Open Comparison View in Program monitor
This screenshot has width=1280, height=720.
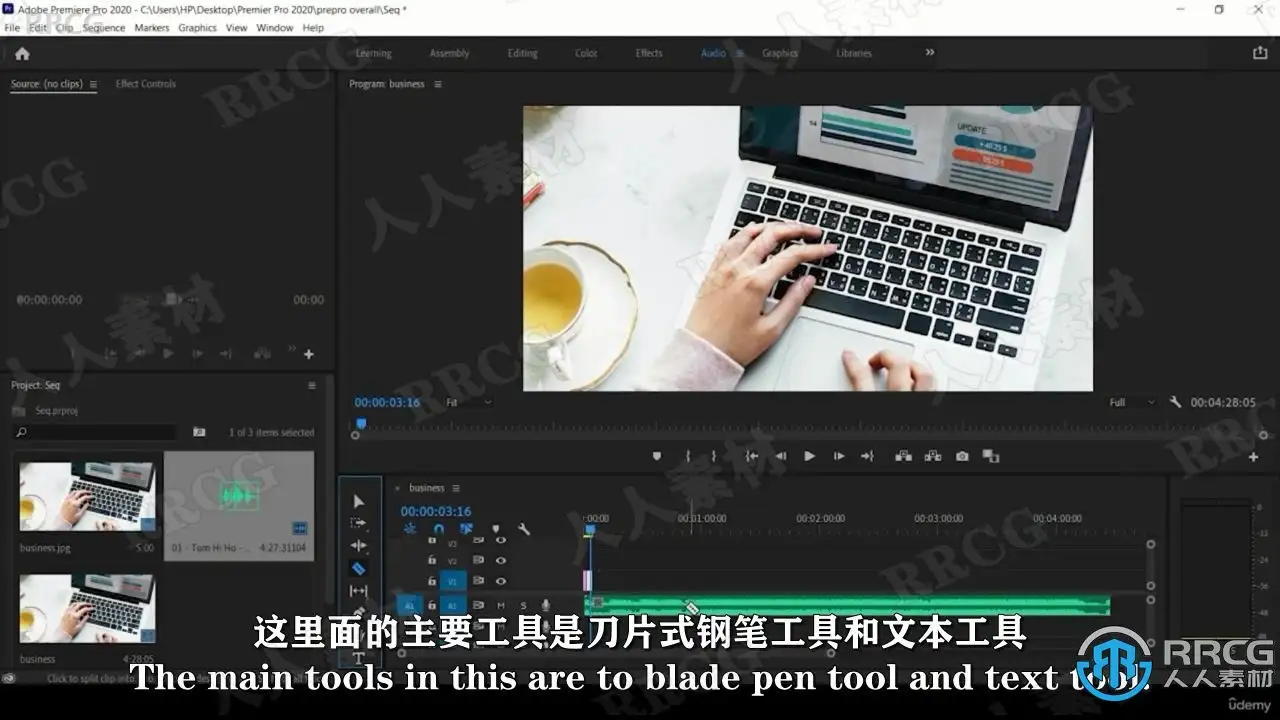tap(991, 456)
